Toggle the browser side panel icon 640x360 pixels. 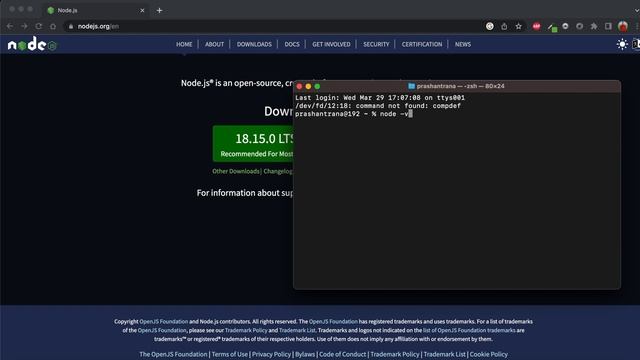[608, 26]
